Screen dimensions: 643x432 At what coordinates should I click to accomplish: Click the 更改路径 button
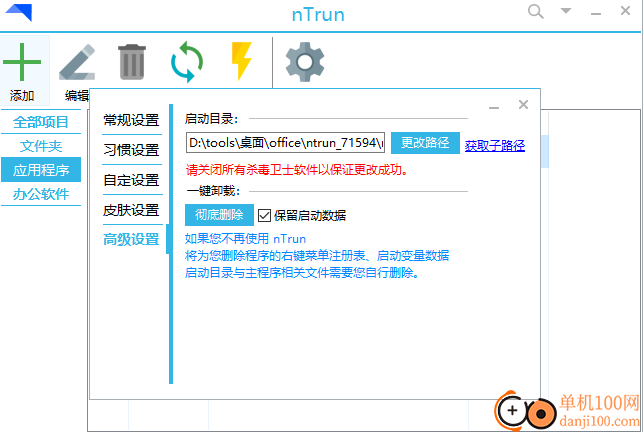pos(425,142)
